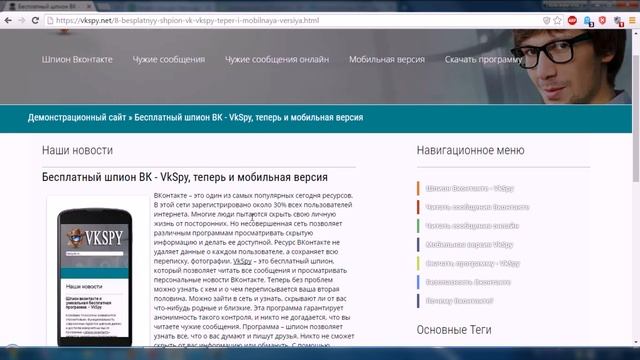Viewport: 640px width, 360px height.
Task: Open sidebar link beside the green bar
Action: coord(472,226)
